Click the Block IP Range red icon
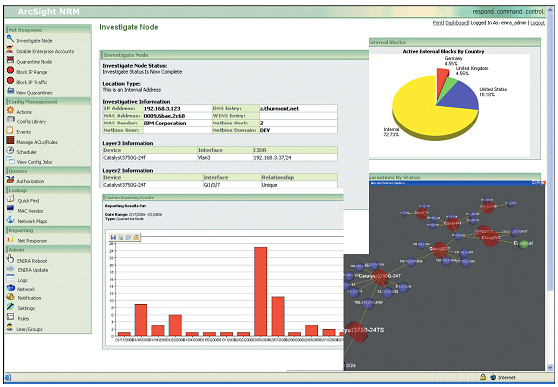Viewport: 558px width, 387px height. 10,70
